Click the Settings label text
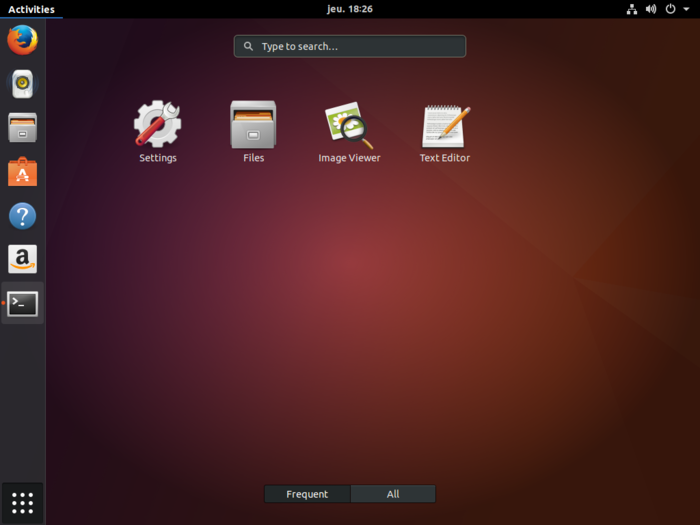700x525 pixels. point(158,158)
